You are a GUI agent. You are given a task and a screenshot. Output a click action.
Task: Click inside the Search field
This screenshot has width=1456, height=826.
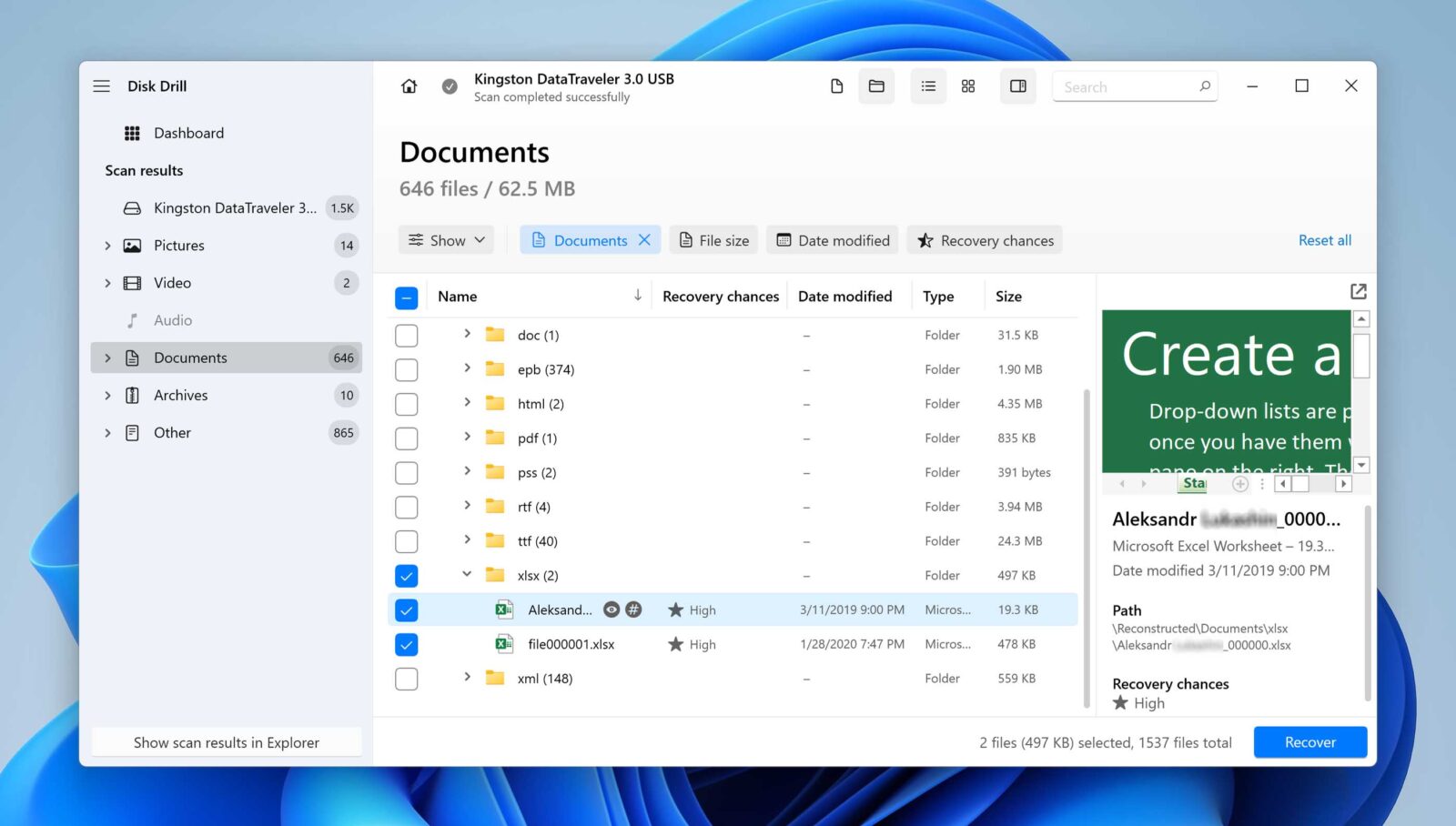coord(1128,86)
